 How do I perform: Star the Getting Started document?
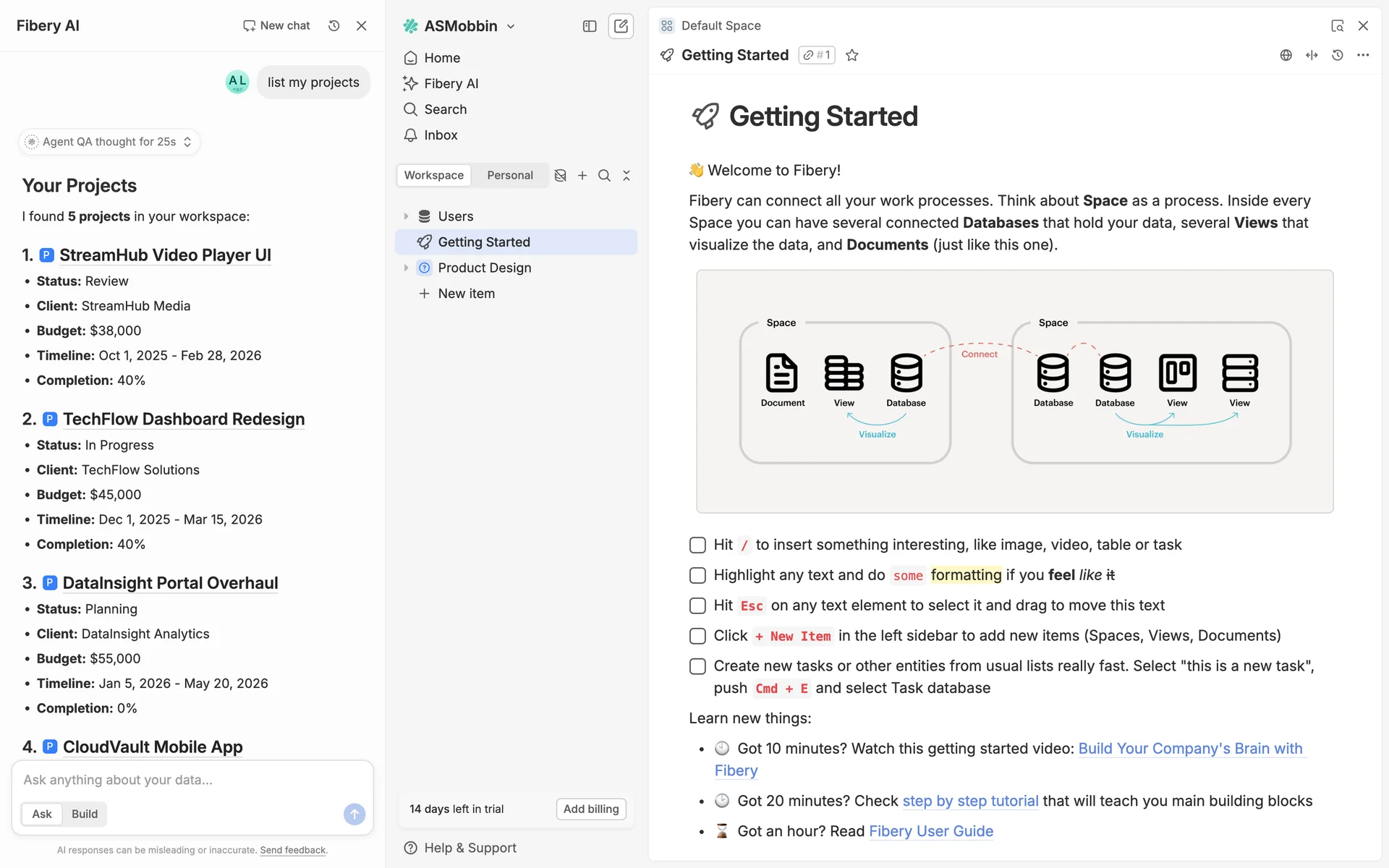pyautogui.click(x=852, y=56)
